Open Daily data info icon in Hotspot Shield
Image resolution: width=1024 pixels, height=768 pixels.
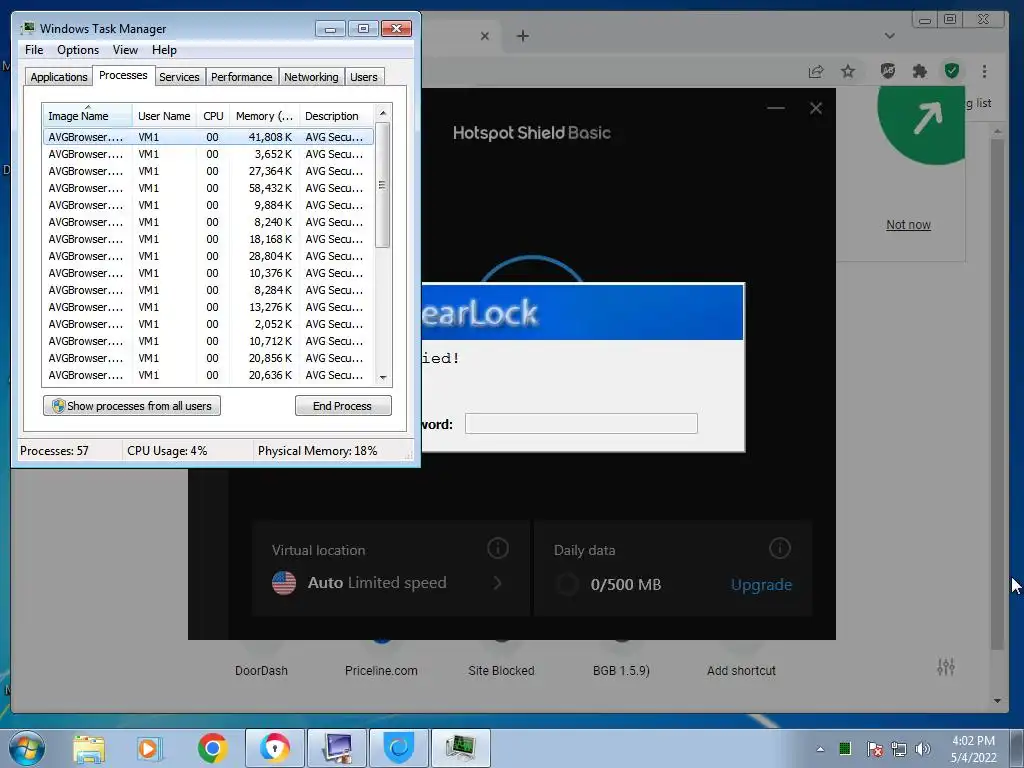tap(780, 548)
